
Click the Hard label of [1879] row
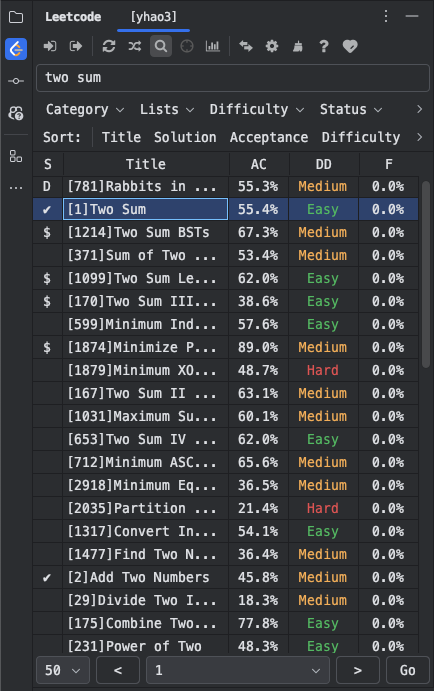click(323, 370)
